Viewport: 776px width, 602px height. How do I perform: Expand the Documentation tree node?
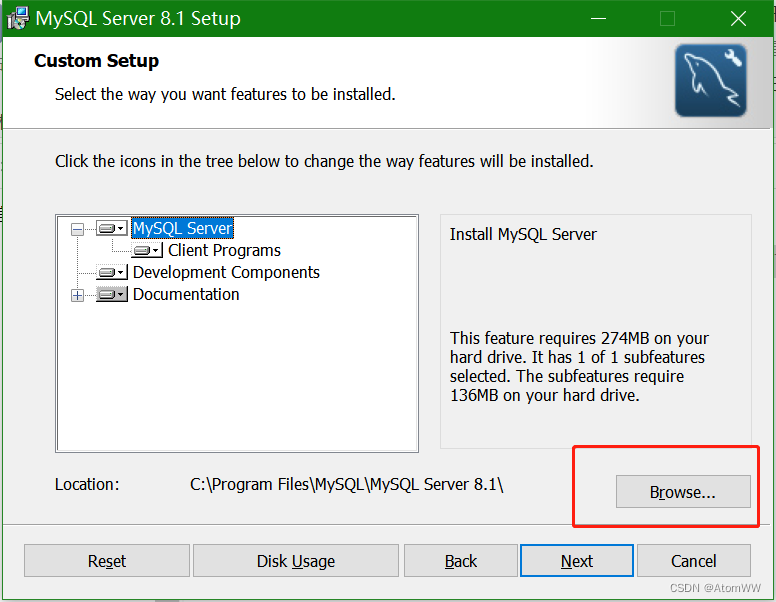pyautogui.click(x=77, y=296)
